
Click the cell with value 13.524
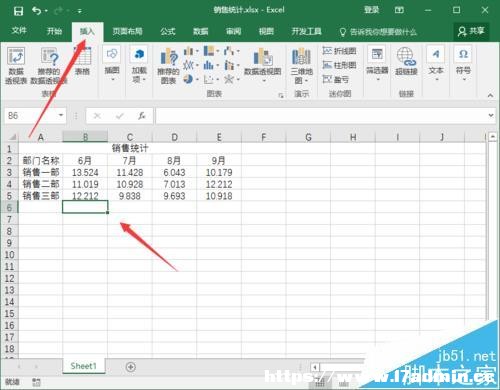(85, 172)
